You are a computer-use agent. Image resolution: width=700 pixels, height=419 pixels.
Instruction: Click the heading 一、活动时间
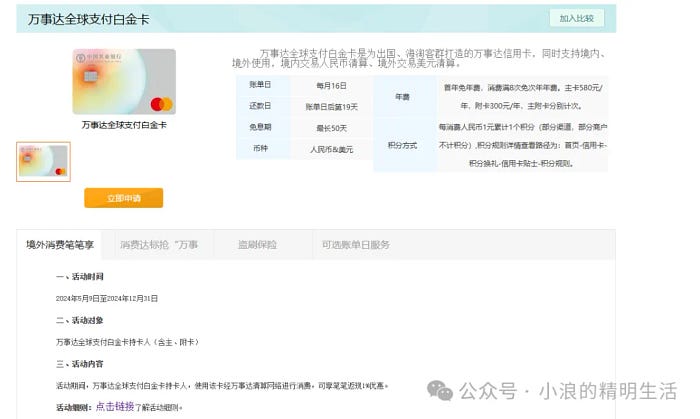[x=79, y=277]
